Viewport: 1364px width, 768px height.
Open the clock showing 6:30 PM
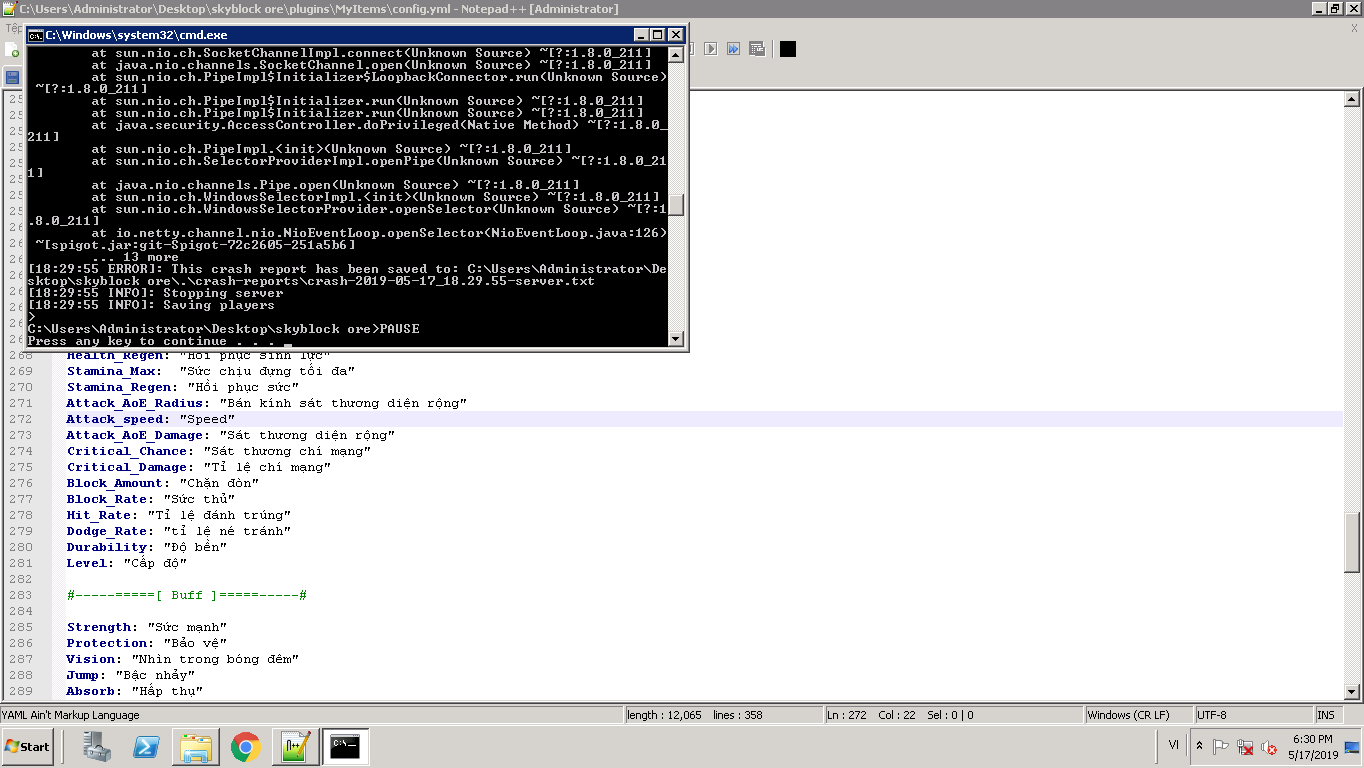[x=1311, y=746]
